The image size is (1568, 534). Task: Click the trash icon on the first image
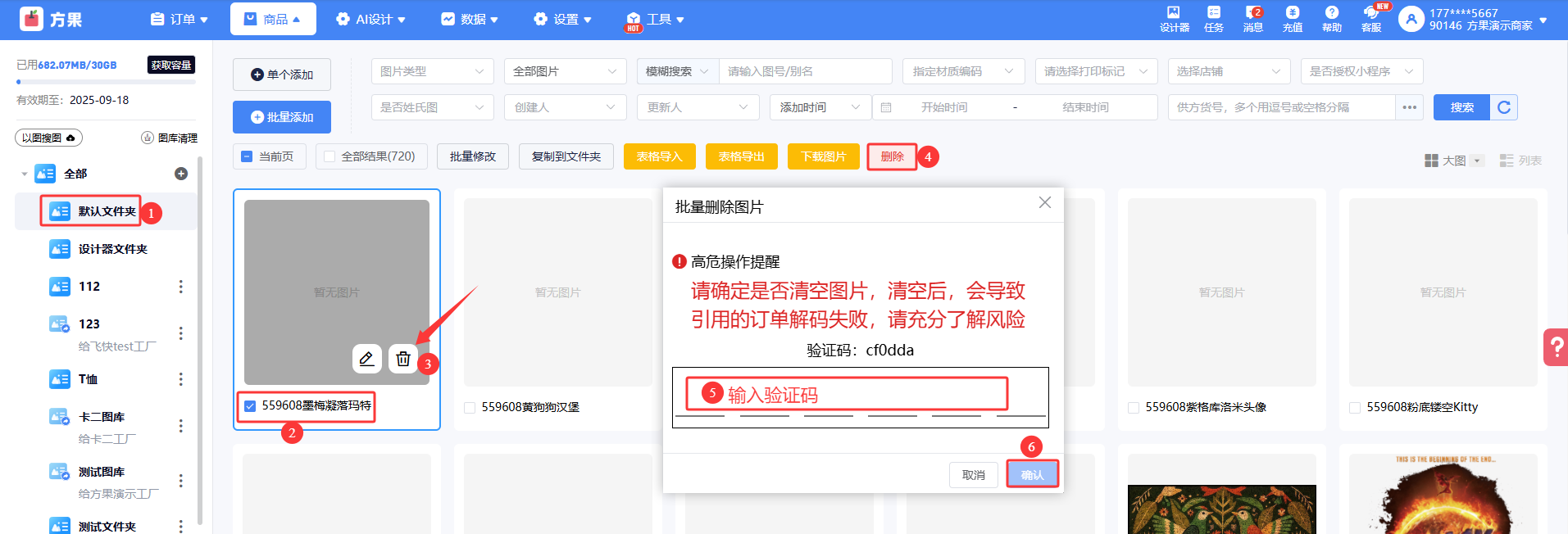pos(402,359)
